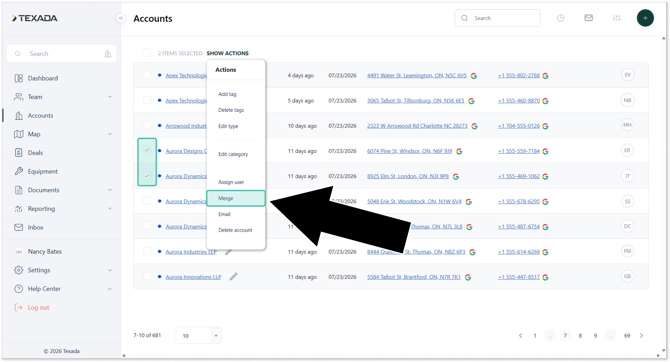
Task: Open filter sliders icon in header
Action: [x=616, y=18]
